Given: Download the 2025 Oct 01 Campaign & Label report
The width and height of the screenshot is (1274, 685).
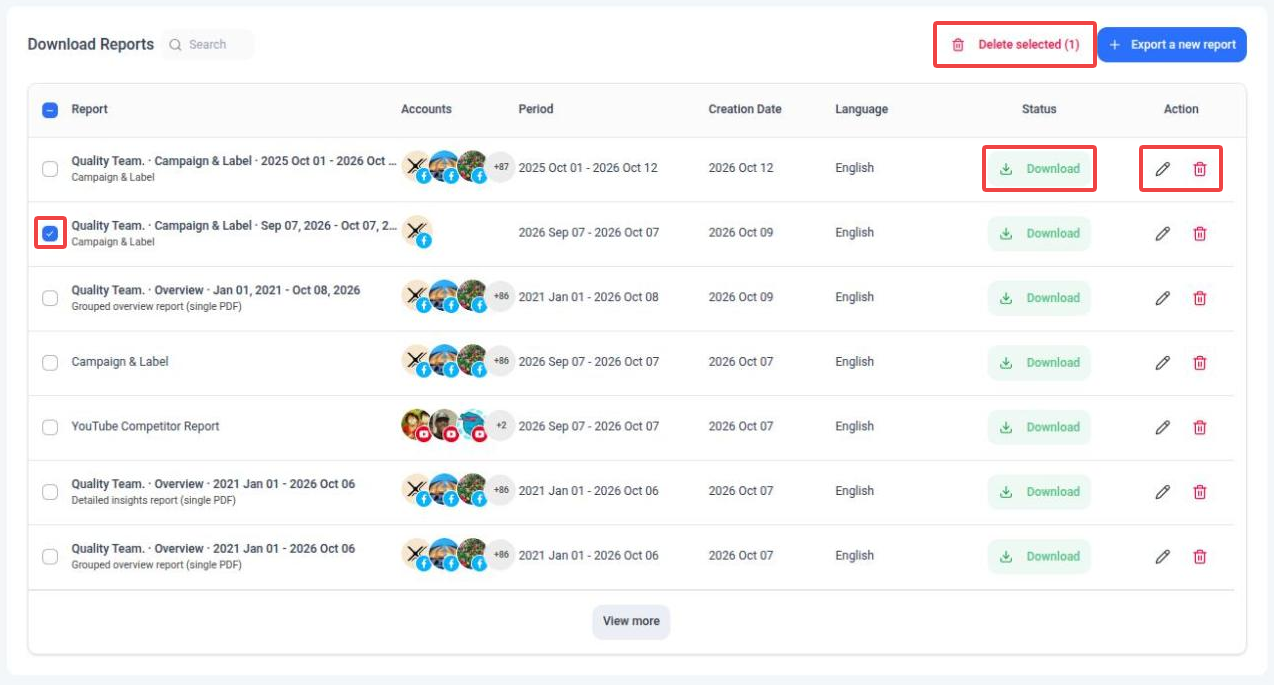Looking at the screenshot, I should tap(1039, 169).
